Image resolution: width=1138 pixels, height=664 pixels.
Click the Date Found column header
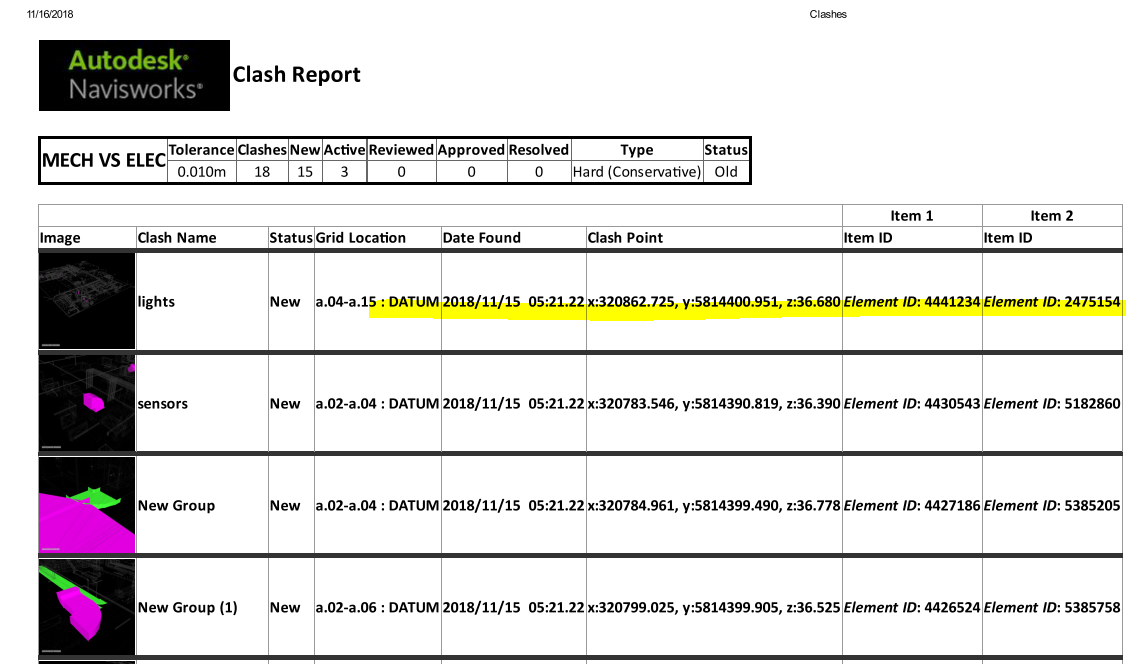481,238
